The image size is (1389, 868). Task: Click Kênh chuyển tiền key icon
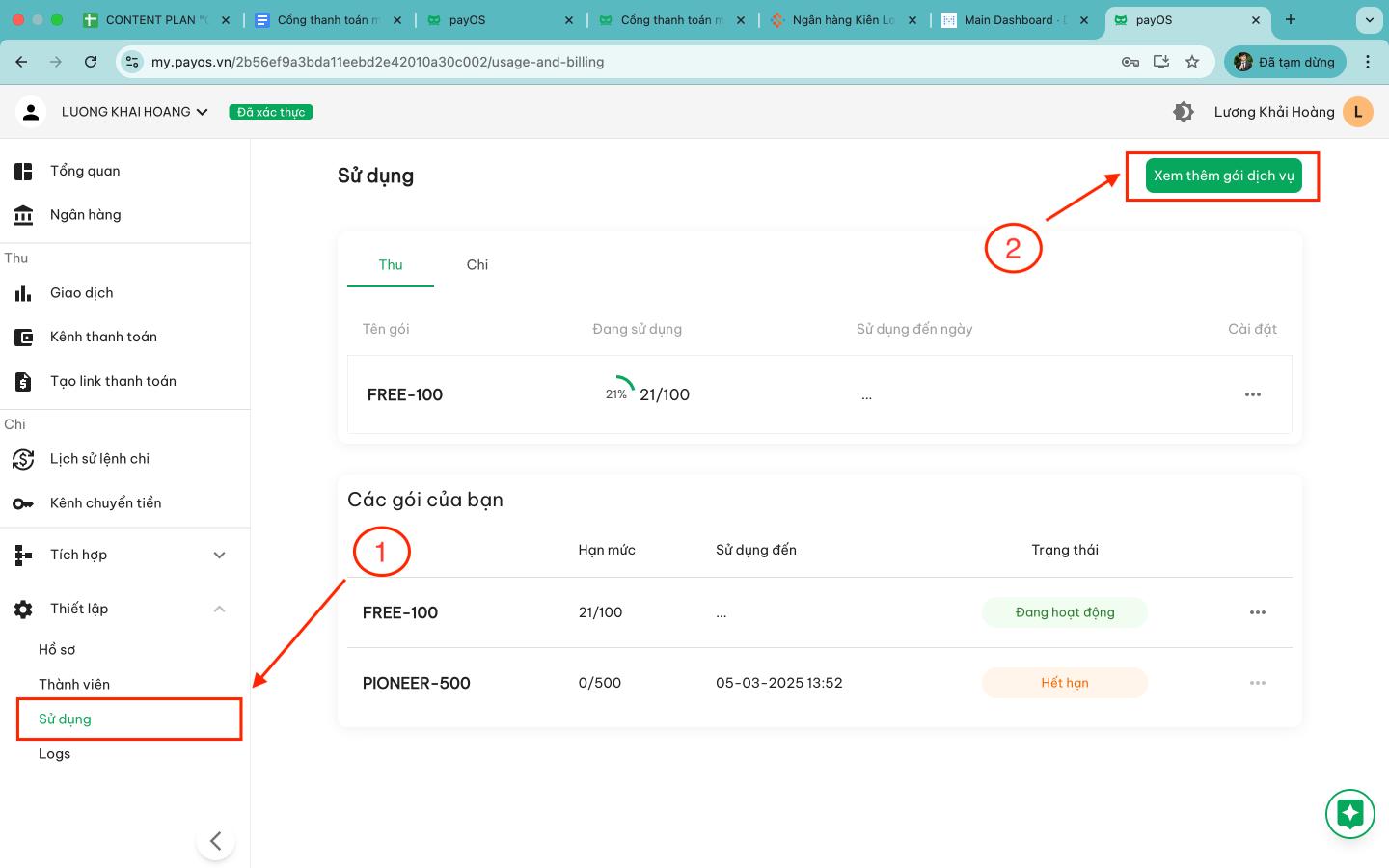click(x=23, y=503)
